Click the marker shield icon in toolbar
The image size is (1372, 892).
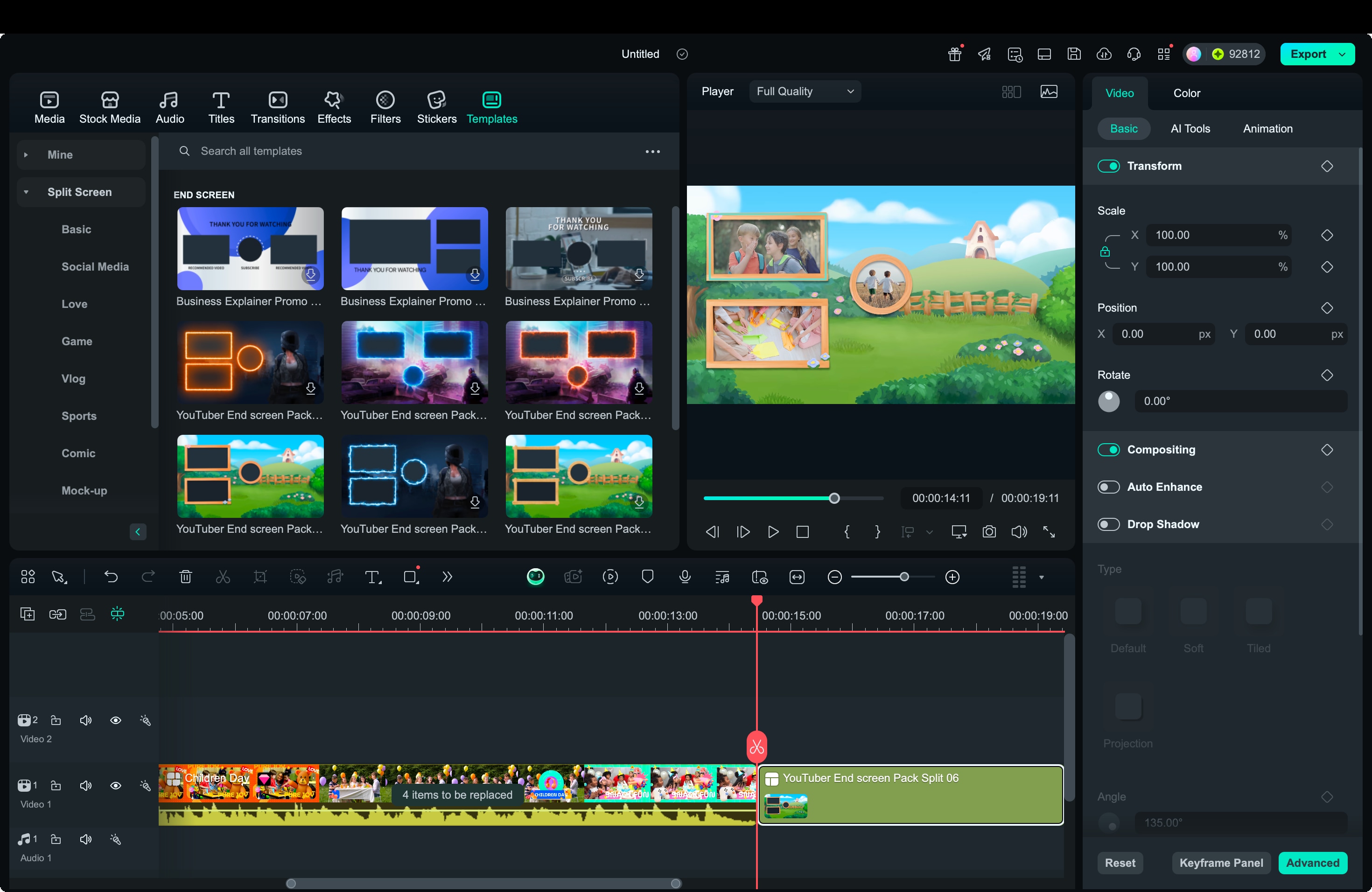647,577
